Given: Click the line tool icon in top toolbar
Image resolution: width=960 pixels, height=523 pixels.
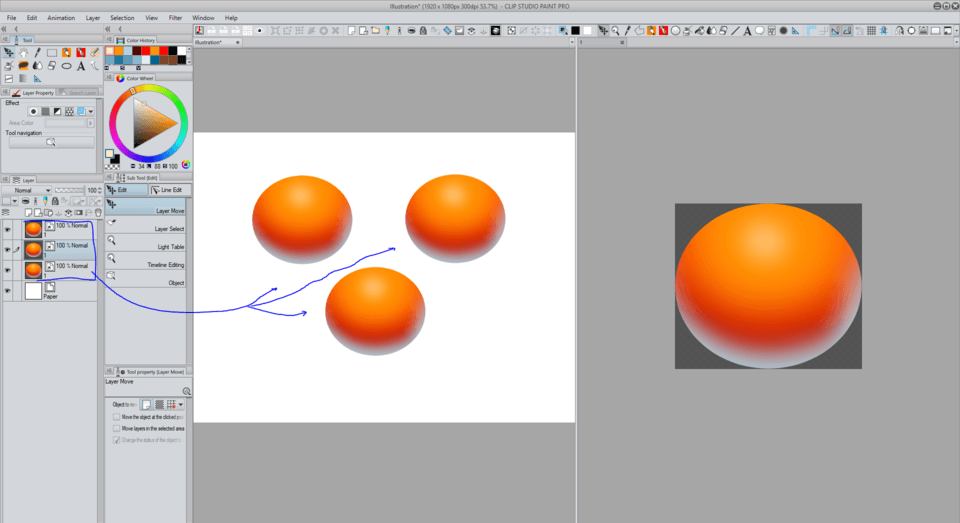Looking at the screenshot, I should point(735,31).
